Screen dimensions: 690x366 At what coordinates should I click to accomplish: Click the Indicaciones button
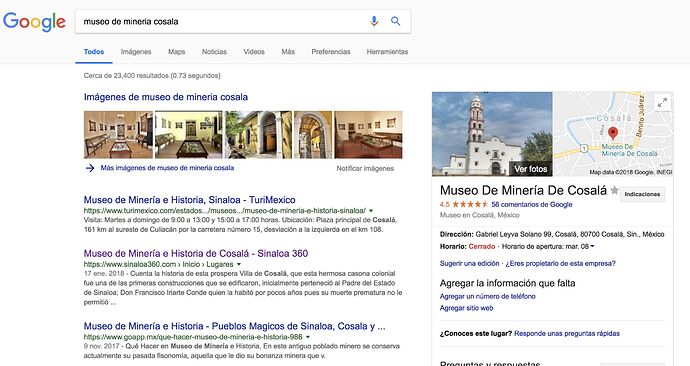coord(642,194)
